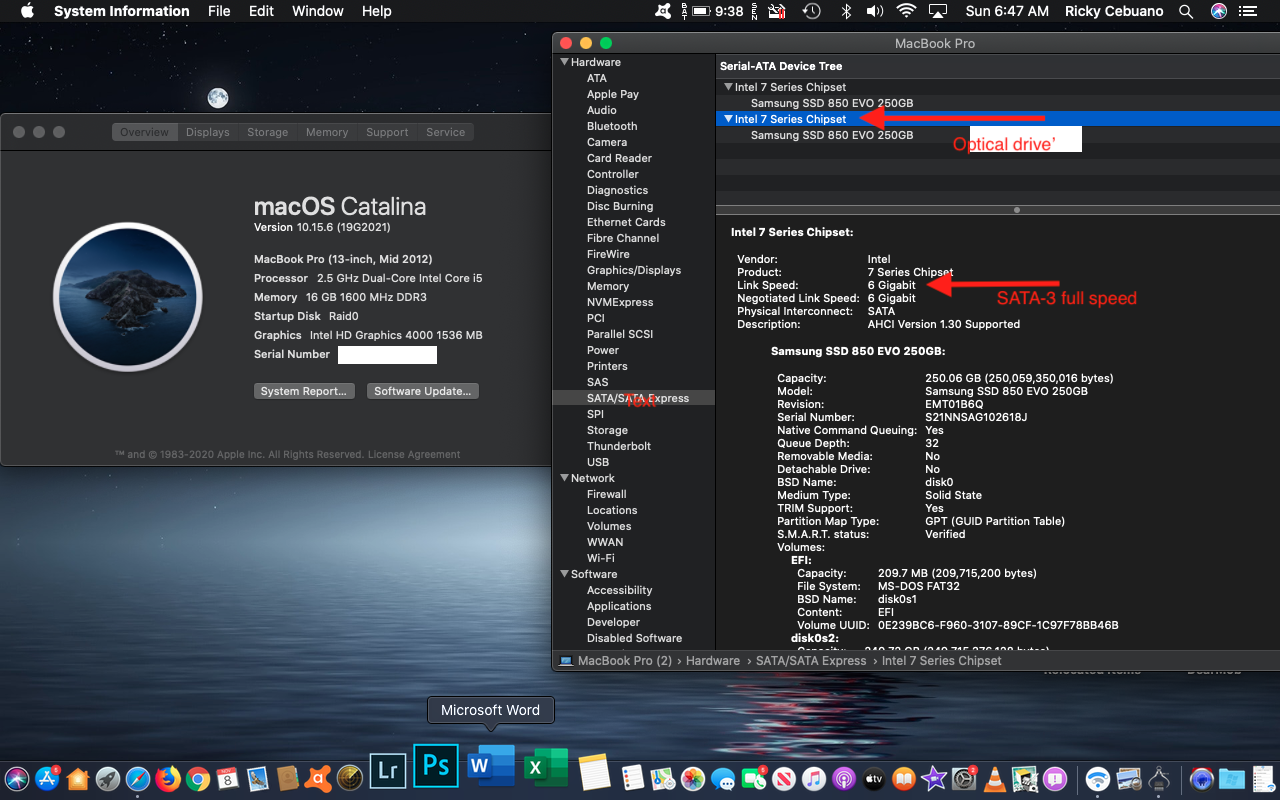Open Microsoft Word in the Dock
Image resolution: width=1280 pixels, height=800 pixels.
(x=490, y=766)
